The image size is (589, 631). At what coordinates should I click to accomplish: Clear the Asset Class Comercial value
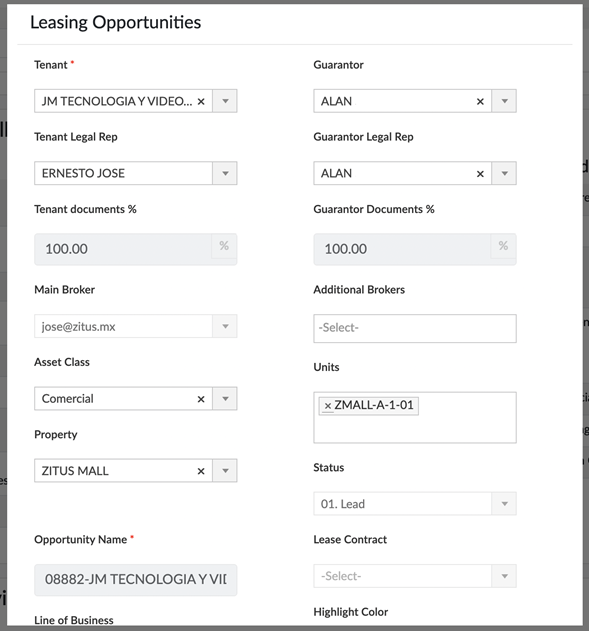pyautogui.click(x=201, y=399)
